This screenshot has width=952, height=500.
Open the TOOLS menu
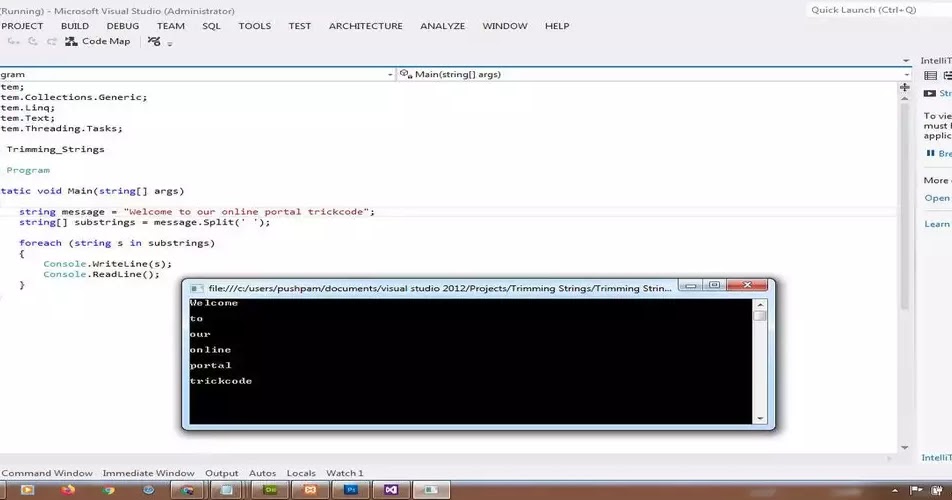254,26
